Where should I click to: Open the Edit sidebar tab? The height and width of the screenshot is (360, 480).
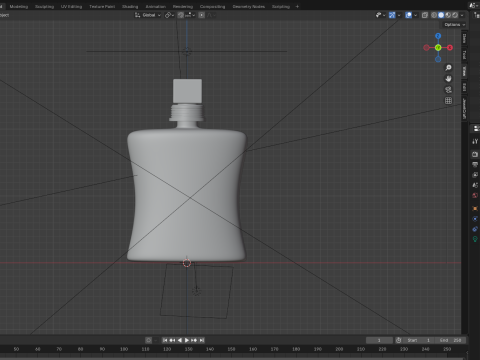coord(464,87)
